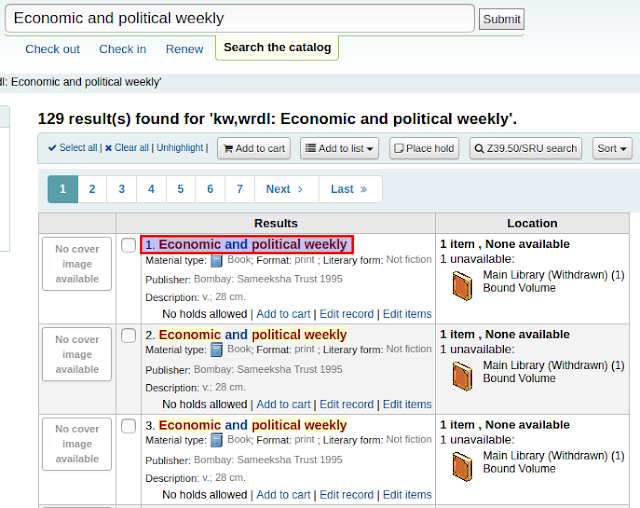Click book material type icon in result 1
640x508 pixels.
[217, 260]
